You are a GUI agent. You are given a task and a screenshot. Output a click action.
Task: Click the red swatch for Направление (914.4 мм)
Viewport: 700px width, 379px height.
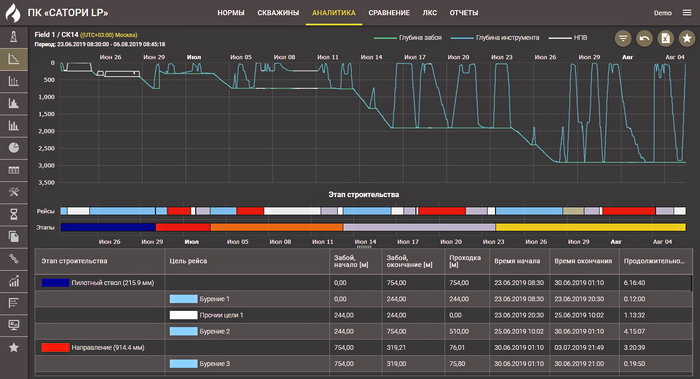click(55, 347)
